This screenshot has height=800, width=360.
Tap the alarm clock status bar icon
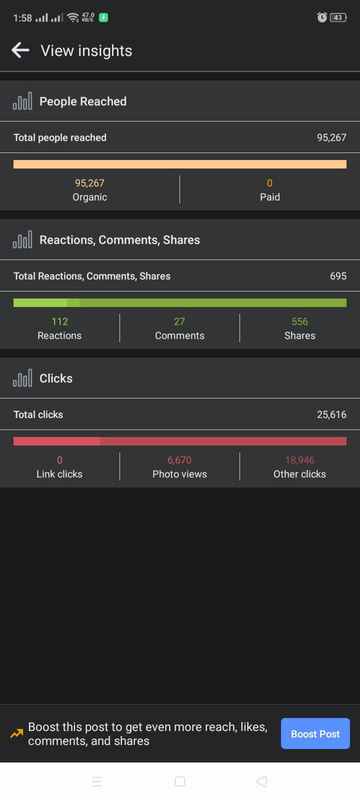point(322,17)
